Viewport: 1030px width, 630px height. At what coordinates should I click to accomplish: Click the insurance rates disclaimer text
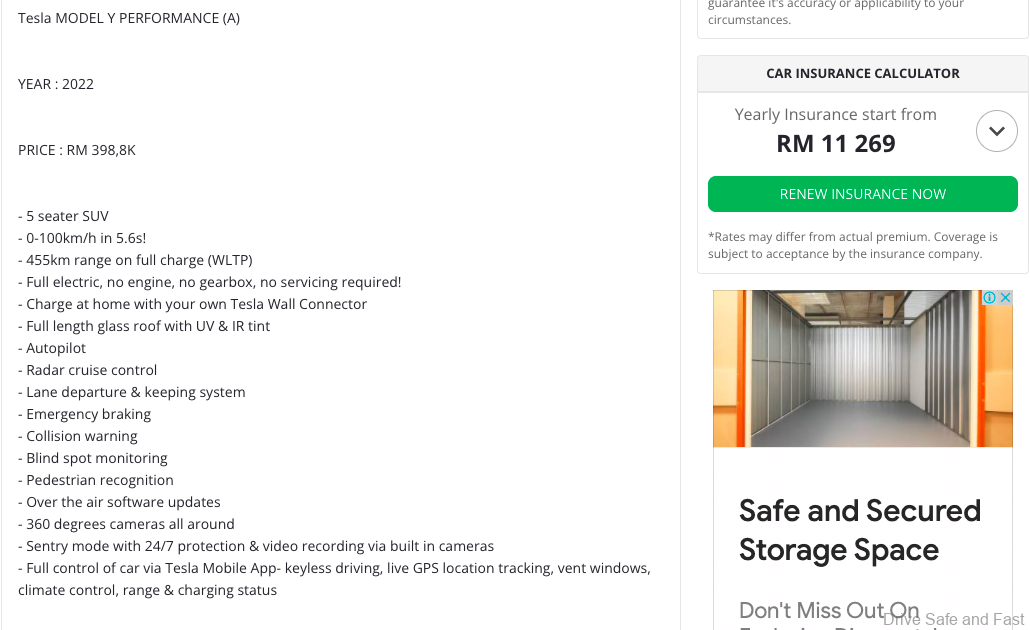click(852, 245)
